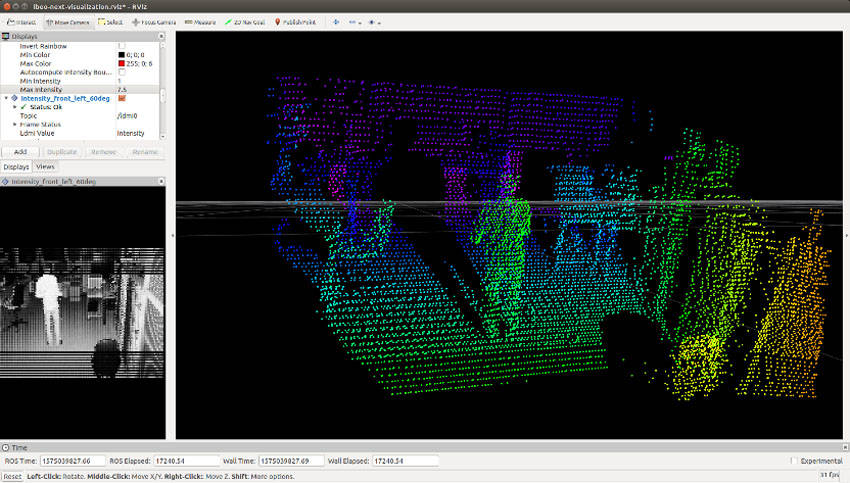The image size is (850, 483).
Task: Select the Max Intensity property row
Action: tap(80, 89)
